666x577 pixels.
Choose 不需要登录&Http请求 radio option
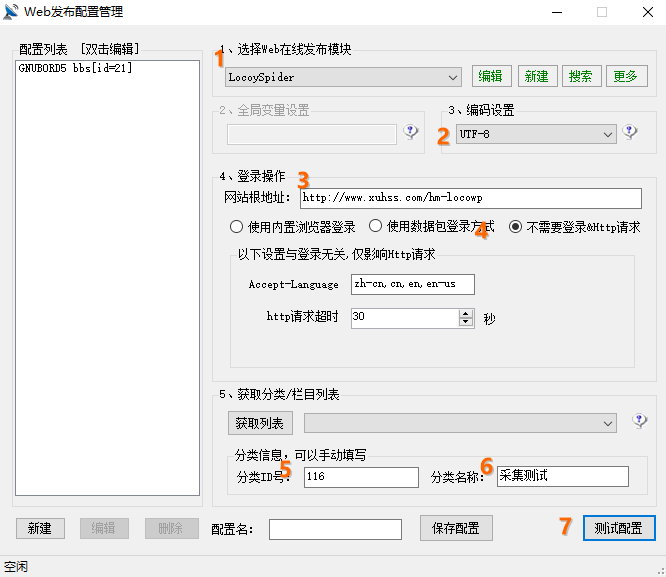(x=516, y=227)
